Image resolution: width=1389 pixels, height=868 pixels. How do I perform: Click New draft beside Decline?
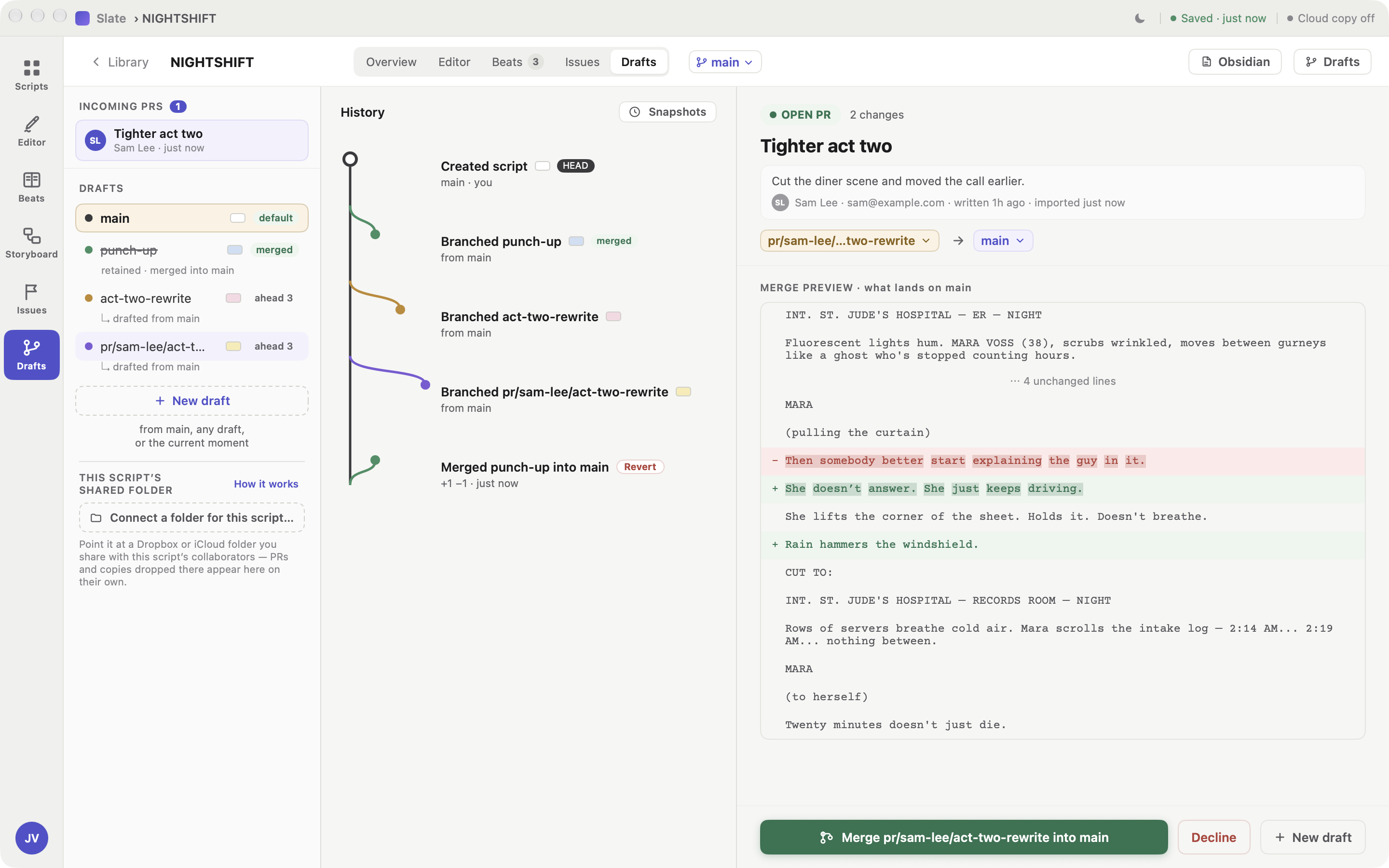tap(1313, 838)
